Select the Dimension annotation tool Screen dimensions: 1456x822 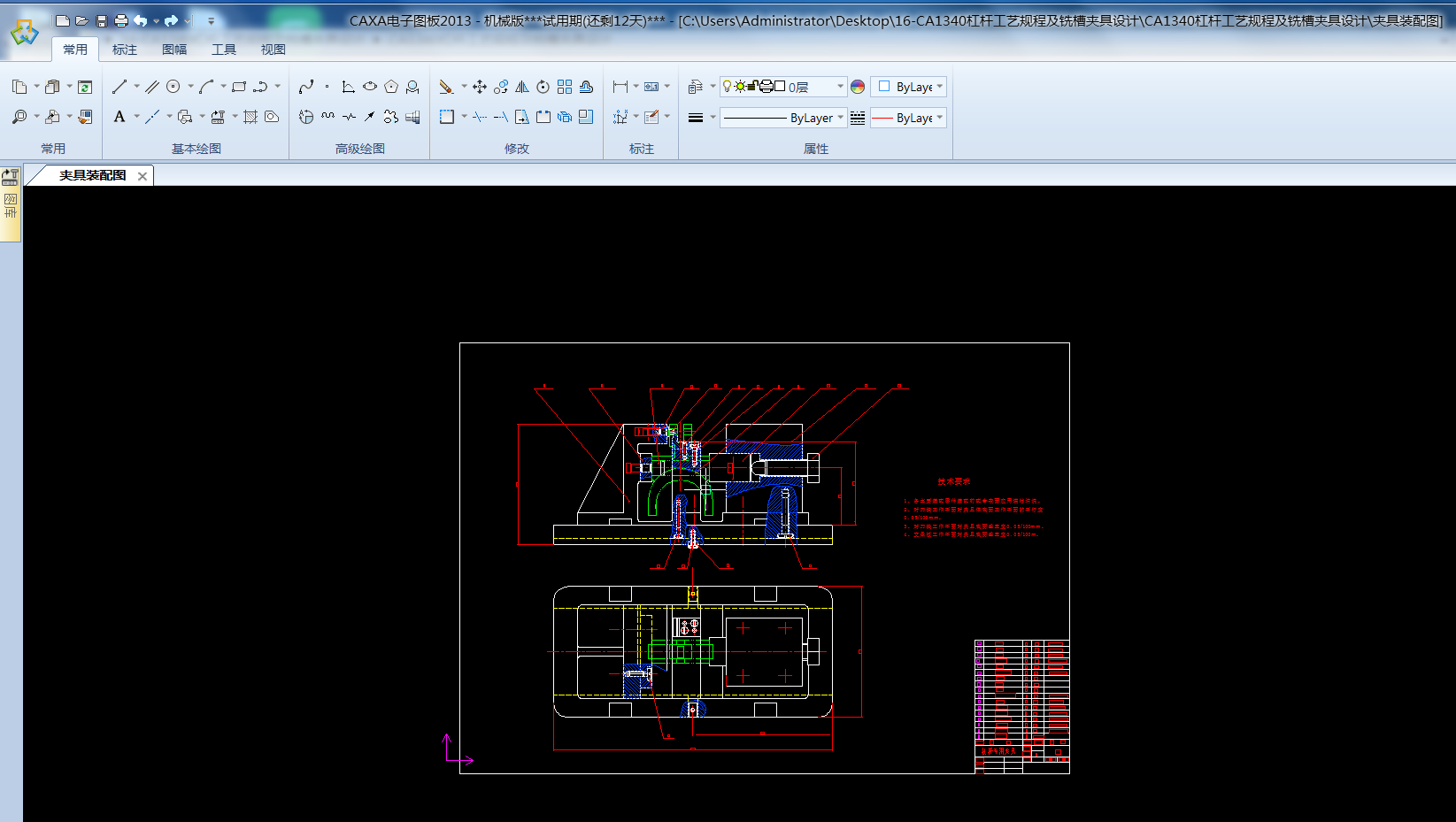point(620,87)
